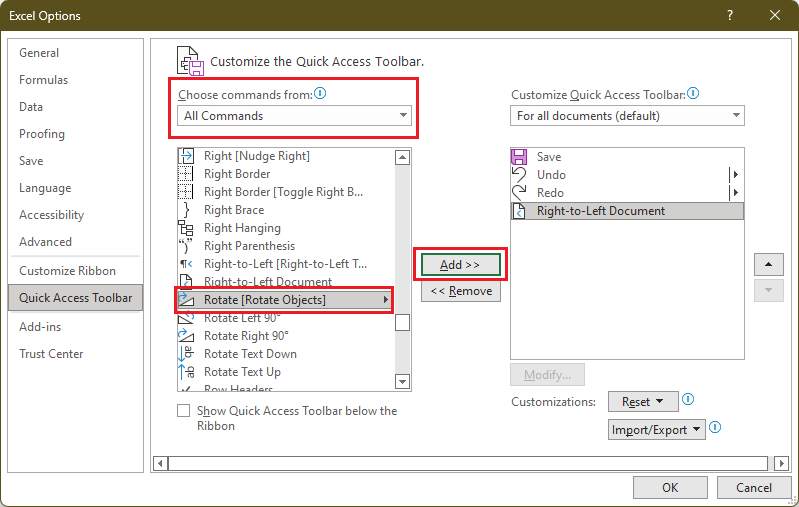The image size is (799, 507).
Task: Click the Right [Nudge Right] command icon
Action: 186,156
